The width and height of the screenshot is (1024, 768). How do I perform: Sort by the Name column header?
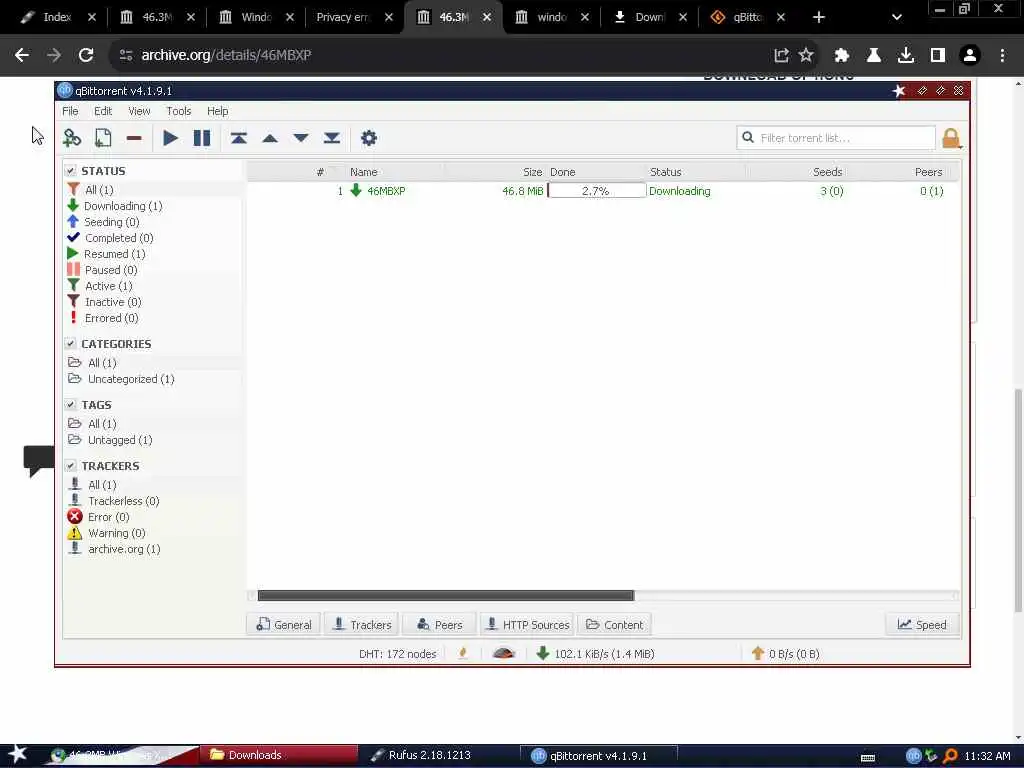pyautogui.click(x=363, y=172)
